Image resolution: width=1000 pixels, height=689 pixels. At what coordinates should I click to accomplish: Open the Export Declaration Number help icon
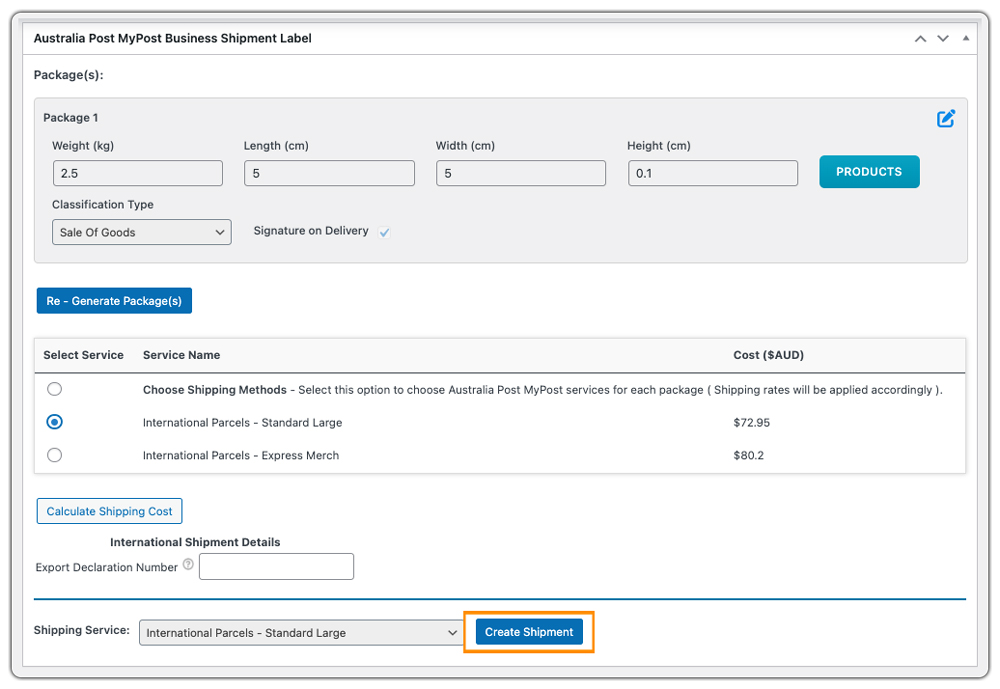point(188,564)
